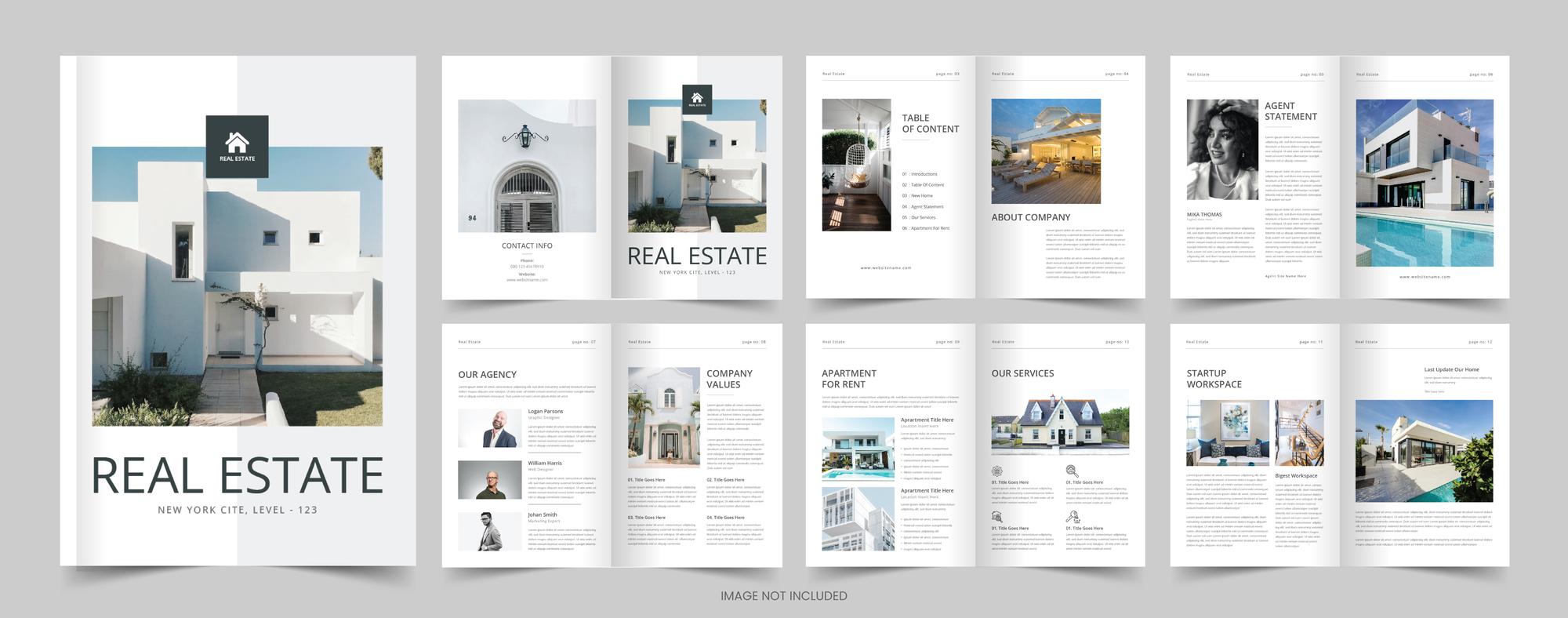Select '01 : Introductions' in the table of content

coord(920,174)
